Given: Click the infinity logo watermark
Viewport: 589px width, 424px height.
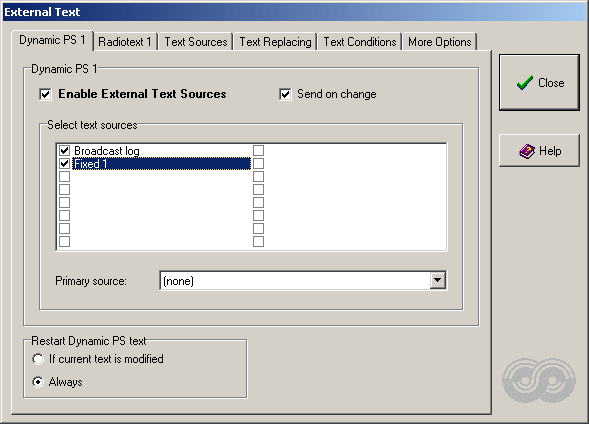Looking at the screenshot, I should tap(539, 380).
